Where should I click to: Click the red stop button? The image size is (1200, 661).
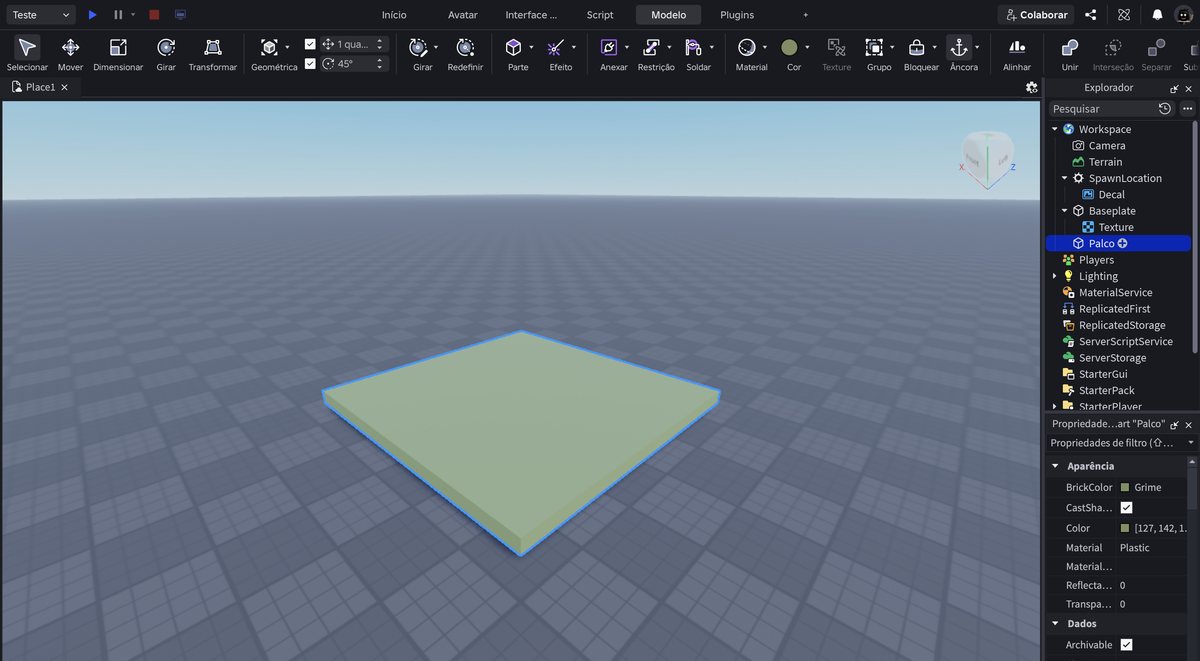(x=154, y=15)
